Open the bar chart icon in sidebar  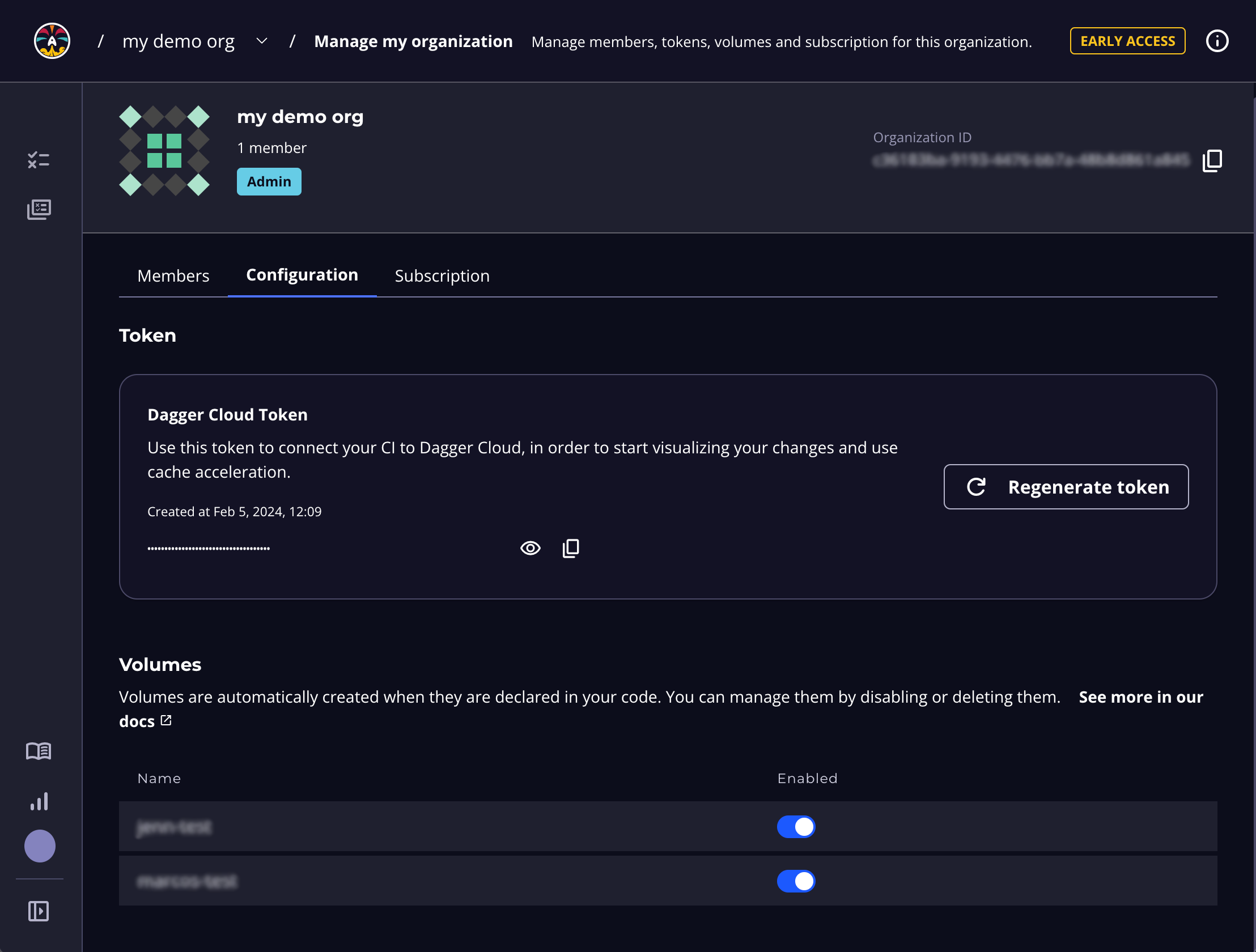click(x=39, y=801)
